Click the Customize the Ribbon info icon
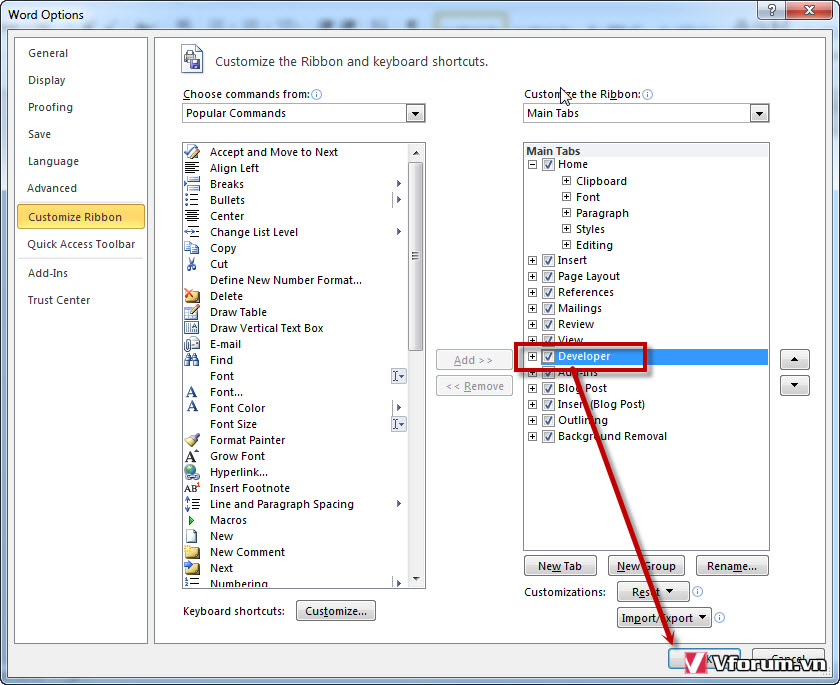Image resolution: width=840 pixels, height=685 pixels. [x=647, y=94]
